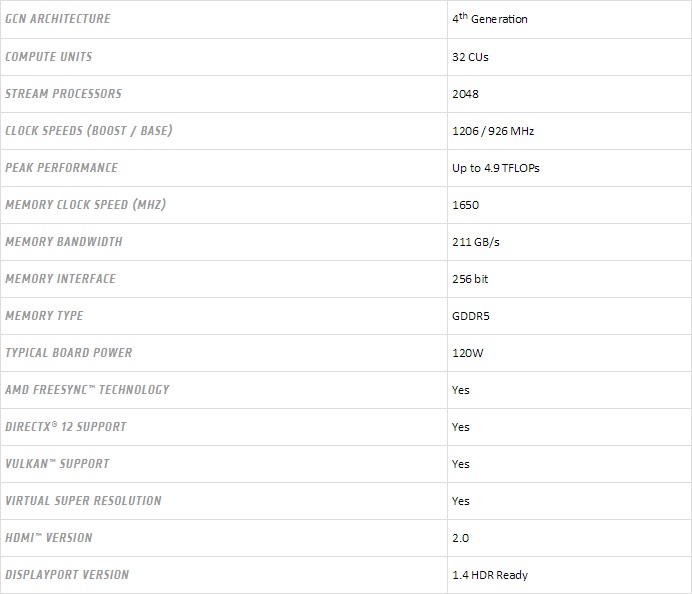This screenshot has width=692, height=594.
Task: Click the Memory Clock Speed (MHz) label
Action: pyautogui.click(x=85, y=205)
